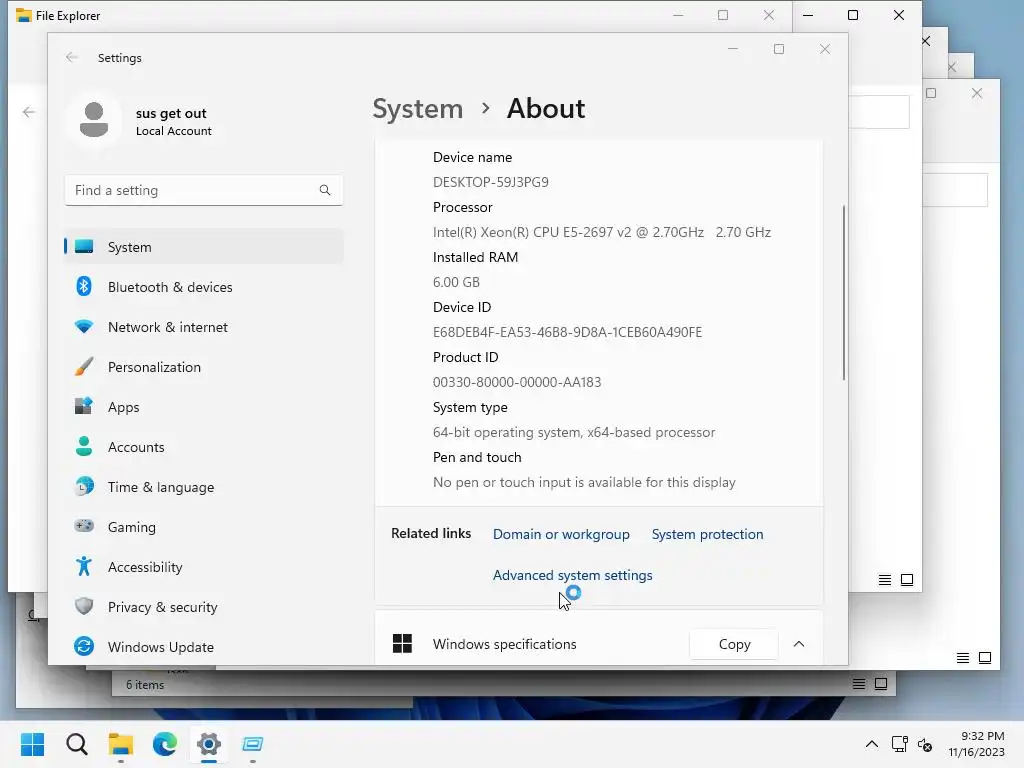Select the processor Intel Xeon text
The height and width of the screenshot is (768, 1024).
(601, 232)
